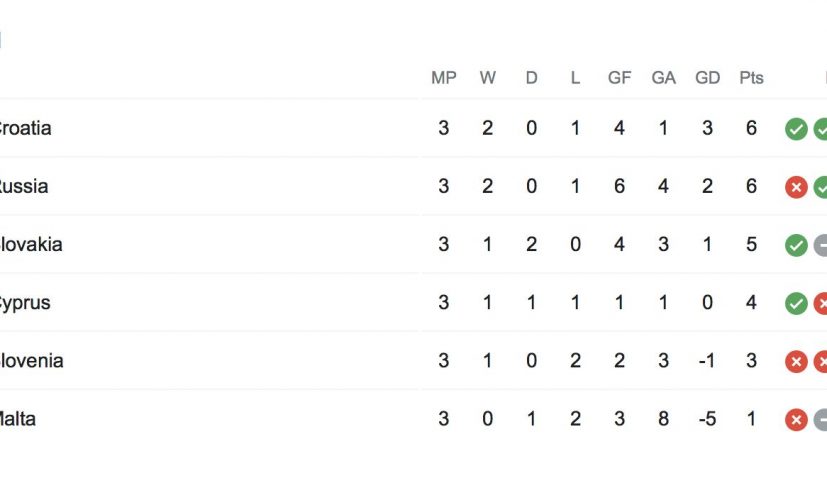Click Slovakia's green check win icon
The width and height of the screenshot is (827, 478).
pos(796,245)
